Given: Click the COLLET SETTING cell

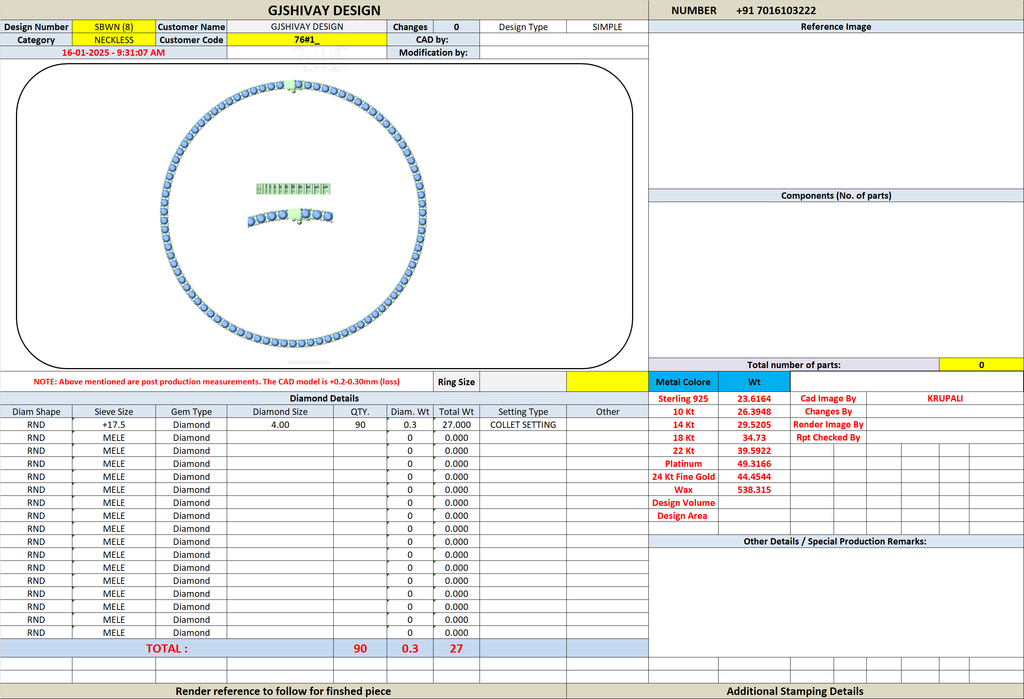Looking at the screenshot, I should tap(523, 425).
